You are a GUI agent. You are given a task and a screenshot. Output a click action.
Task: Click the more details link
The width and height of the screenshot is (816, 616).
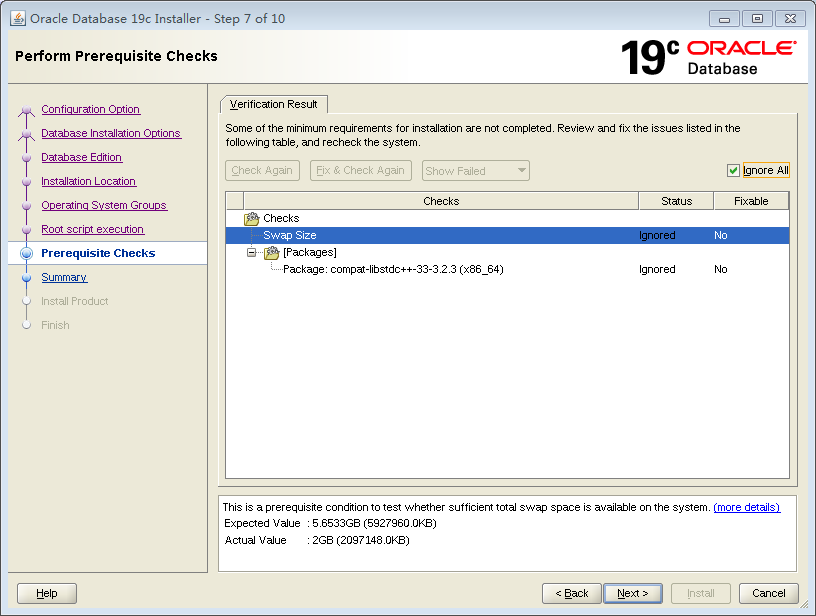(746, 507)
